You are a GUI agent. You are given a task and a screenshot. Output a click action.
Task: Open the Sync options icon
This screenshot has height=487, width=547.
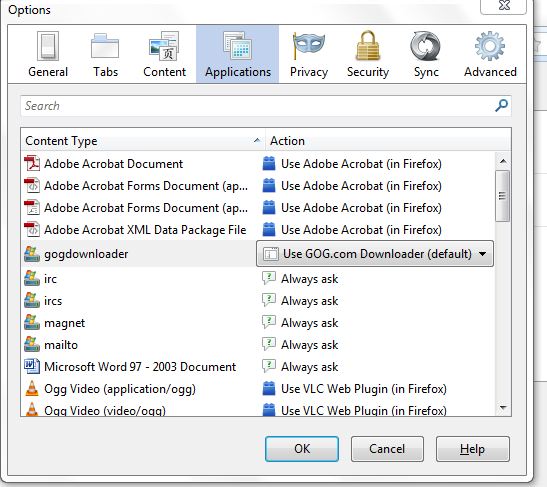click(425, 46)
